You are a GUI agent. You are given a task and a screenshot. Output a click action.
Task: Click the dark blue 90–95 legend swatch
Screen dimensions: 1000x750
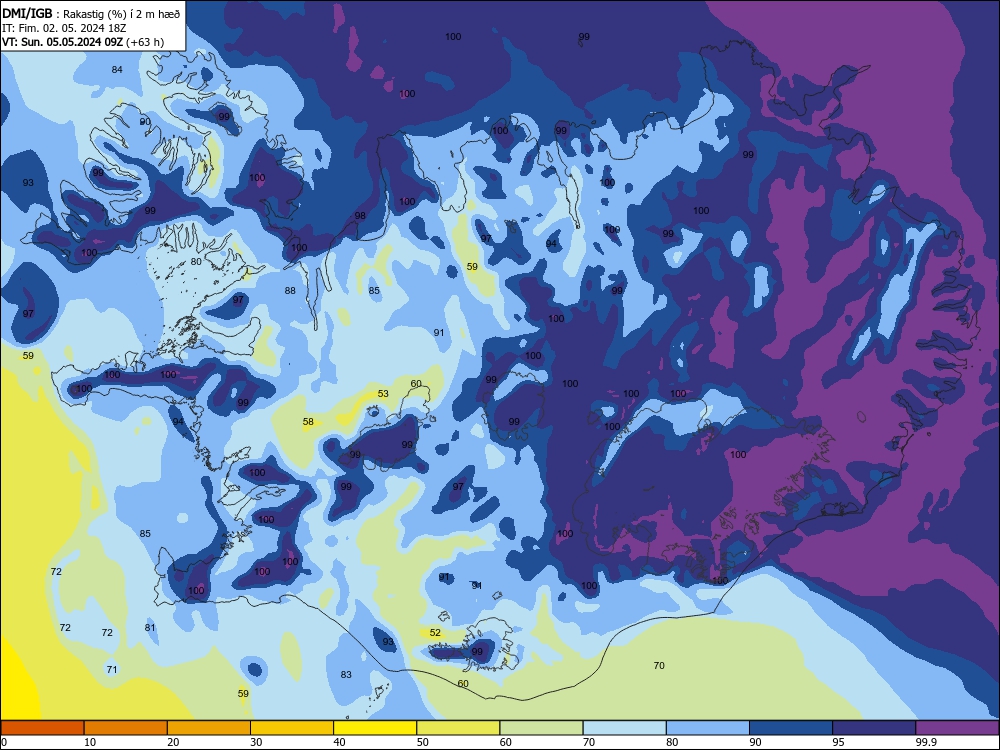791,728
